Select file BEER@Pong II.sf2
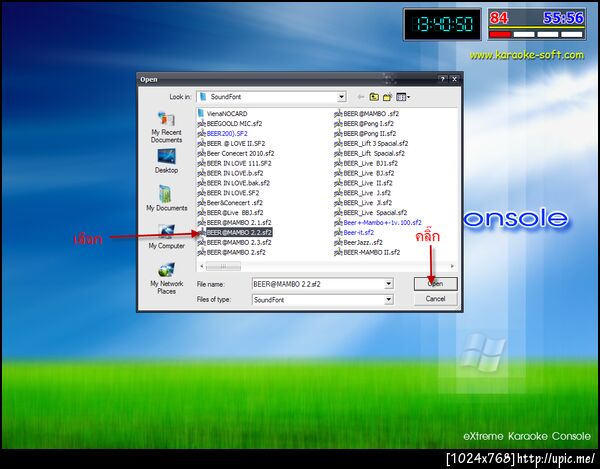This screenshot has width=600, height=469. pyautogui.click(x=365, y=134)
